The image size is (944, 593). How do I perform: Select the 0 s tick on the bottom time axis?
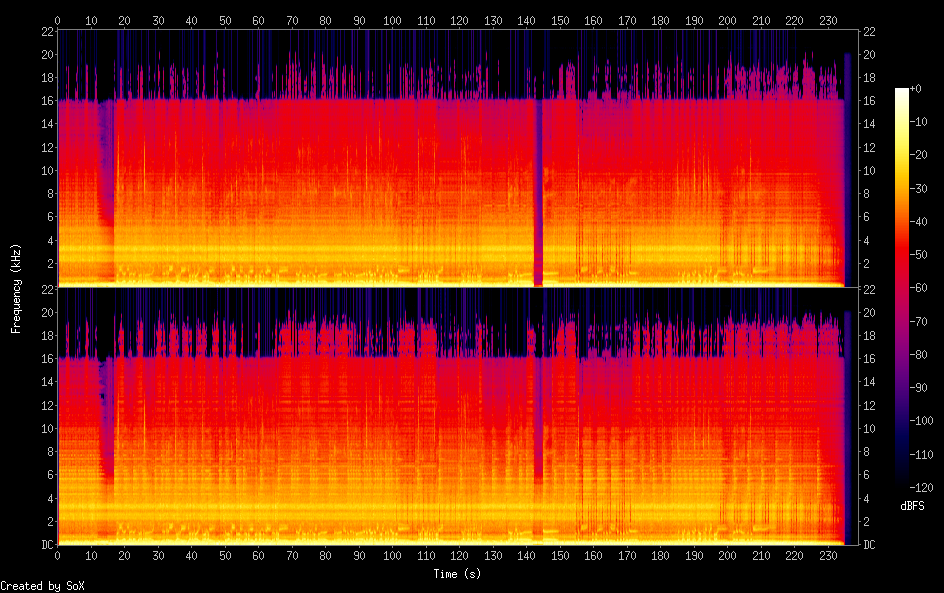[x=58, y=555]
